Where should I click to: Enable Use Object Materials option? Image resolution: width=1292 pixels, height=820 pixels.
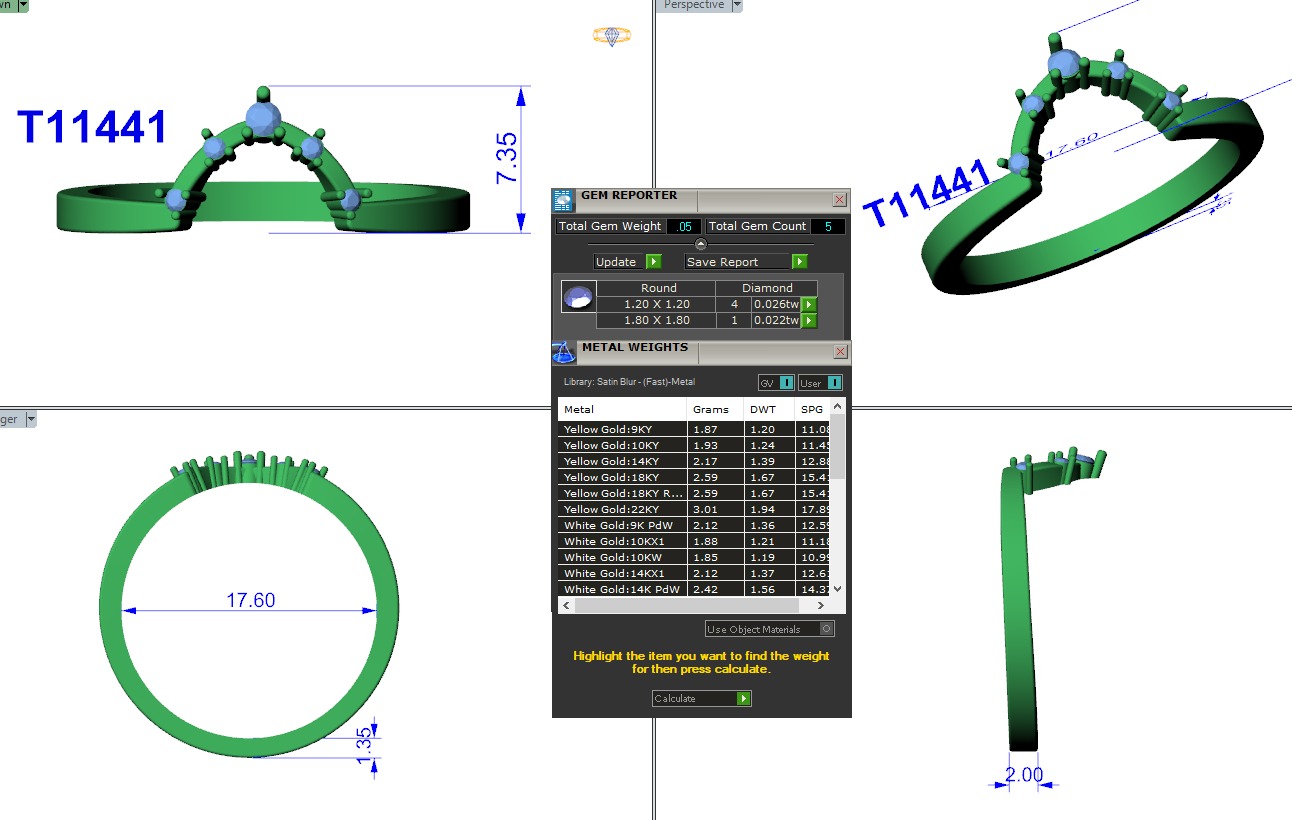point(826,629)
